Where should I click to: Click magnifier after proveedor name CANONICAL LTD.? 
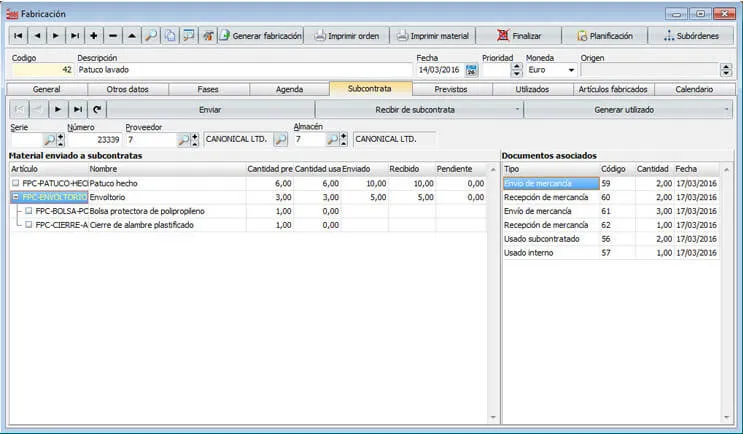point(281,140)
